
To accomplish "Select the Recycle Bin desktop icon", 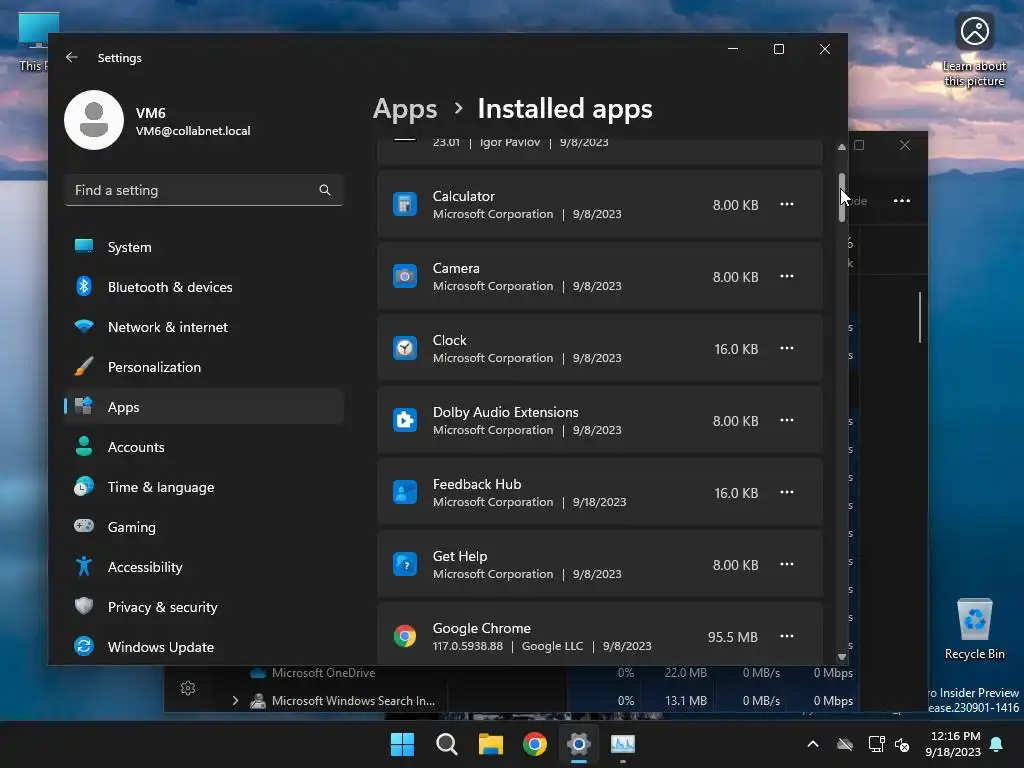I will tap(974, 630).
